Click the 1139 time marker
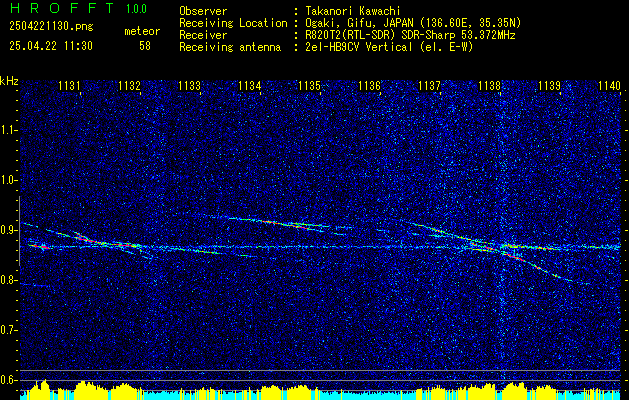The height and width of the screenshot is (400, 629). 549,85
